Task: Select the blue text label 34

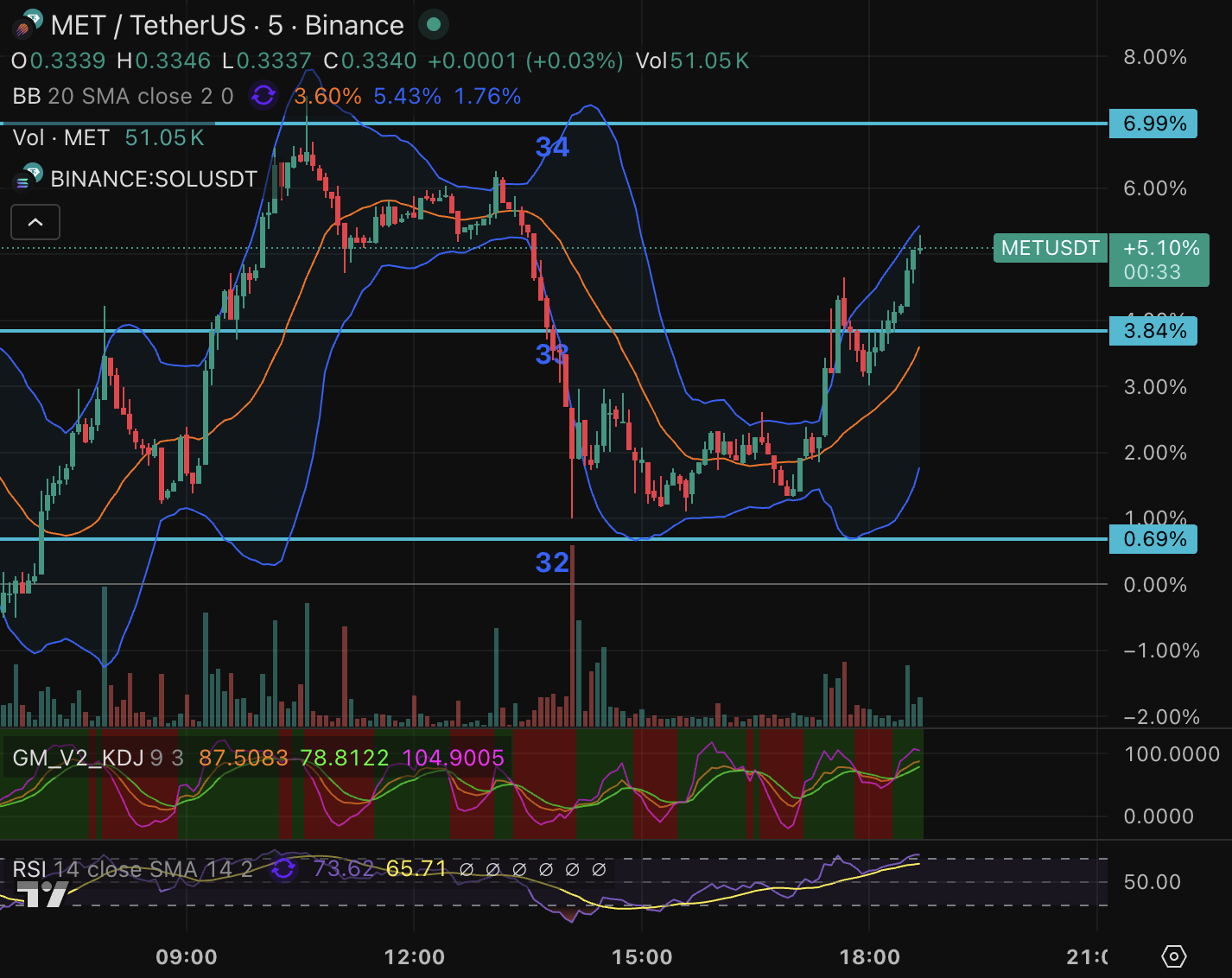Action: tap(552, 147)
